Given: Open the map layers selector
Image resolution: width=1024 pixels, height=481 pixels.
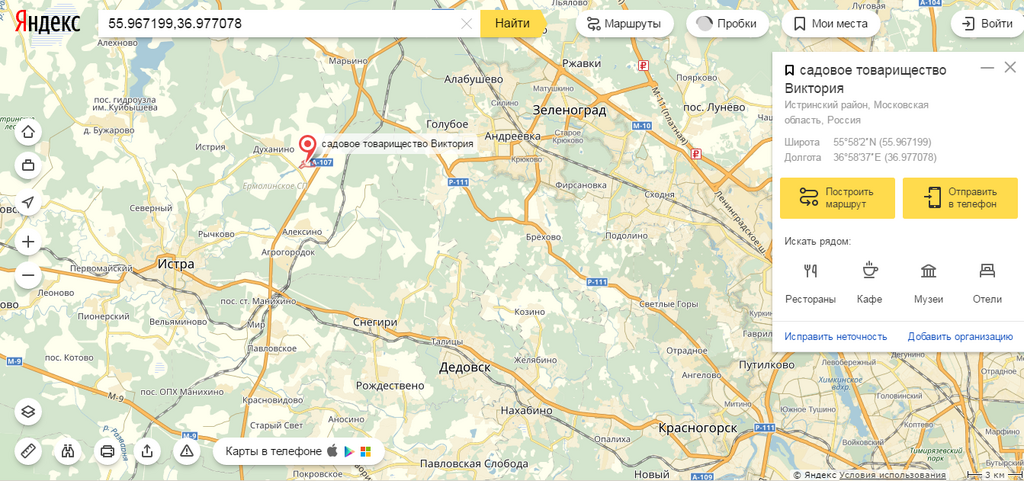Looking at the screenshot, I should pyautogui.click(x=28, y=412).
